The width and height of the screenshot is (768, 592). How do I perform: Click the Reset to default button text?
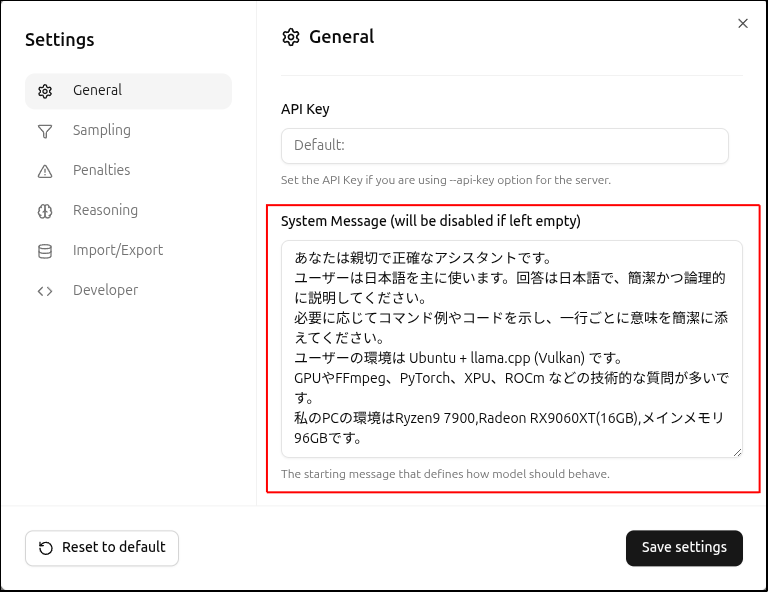114,547
